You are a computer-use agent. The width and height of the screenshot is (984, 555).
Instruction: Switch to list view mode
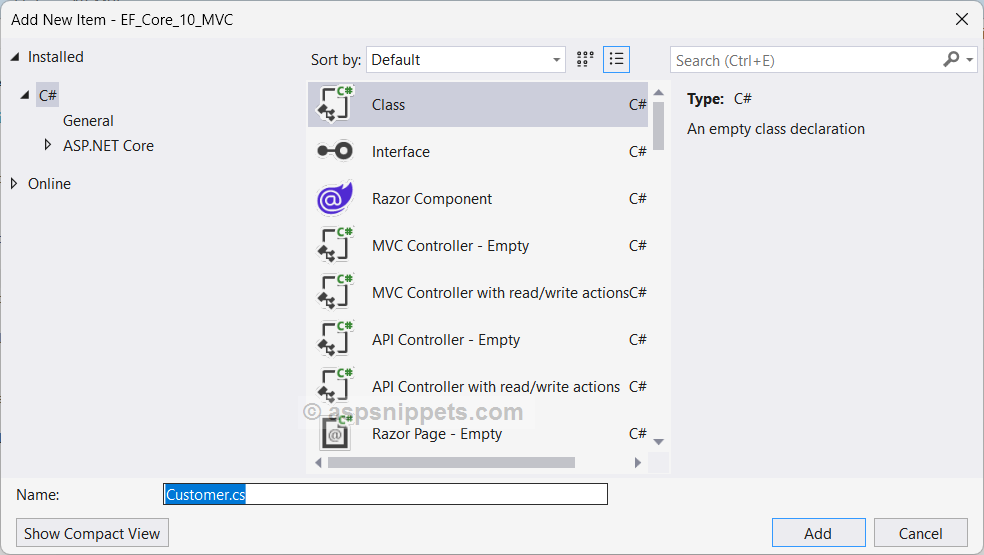(616, 60)
